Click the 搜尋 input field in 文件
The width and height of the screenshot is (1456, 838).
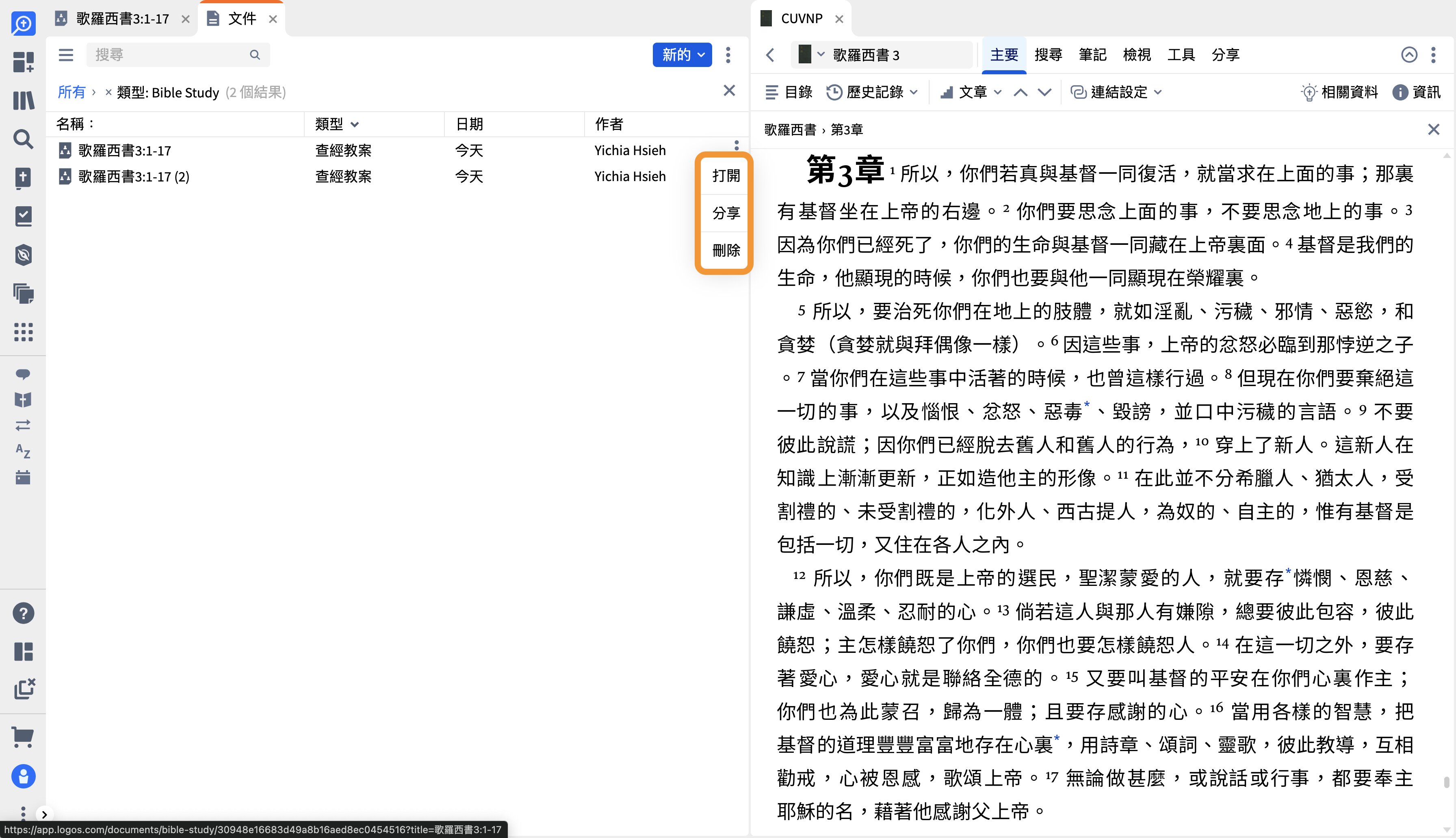pos(178,55)
